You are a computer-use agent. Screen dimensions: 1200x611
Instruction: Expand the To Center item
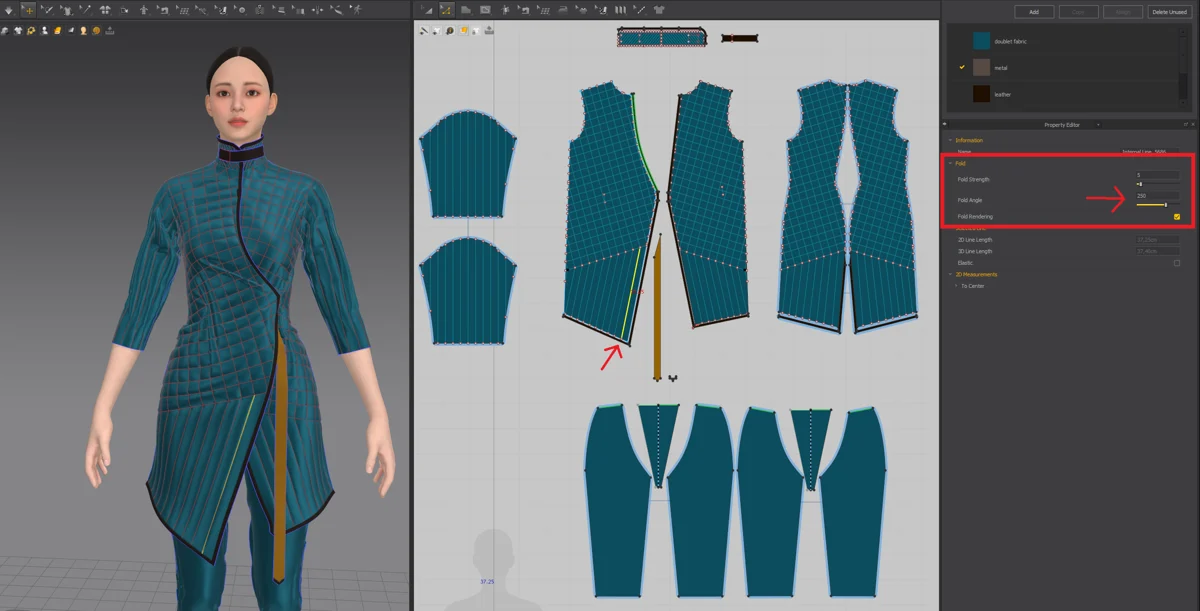pos(956,286)
